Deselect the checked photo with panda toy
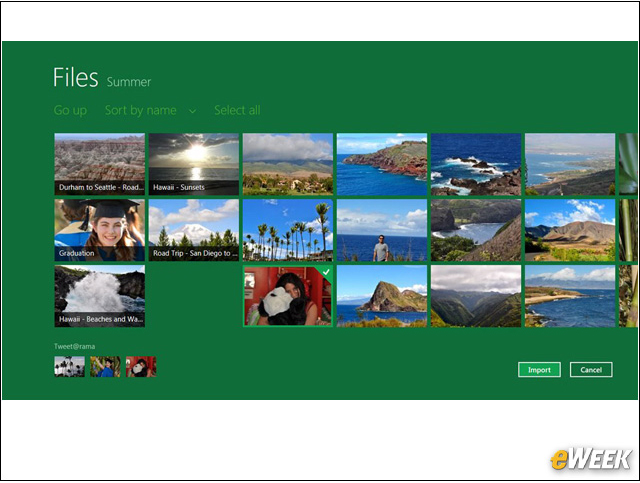Viewport: 640px width, 483px height. 288,296
